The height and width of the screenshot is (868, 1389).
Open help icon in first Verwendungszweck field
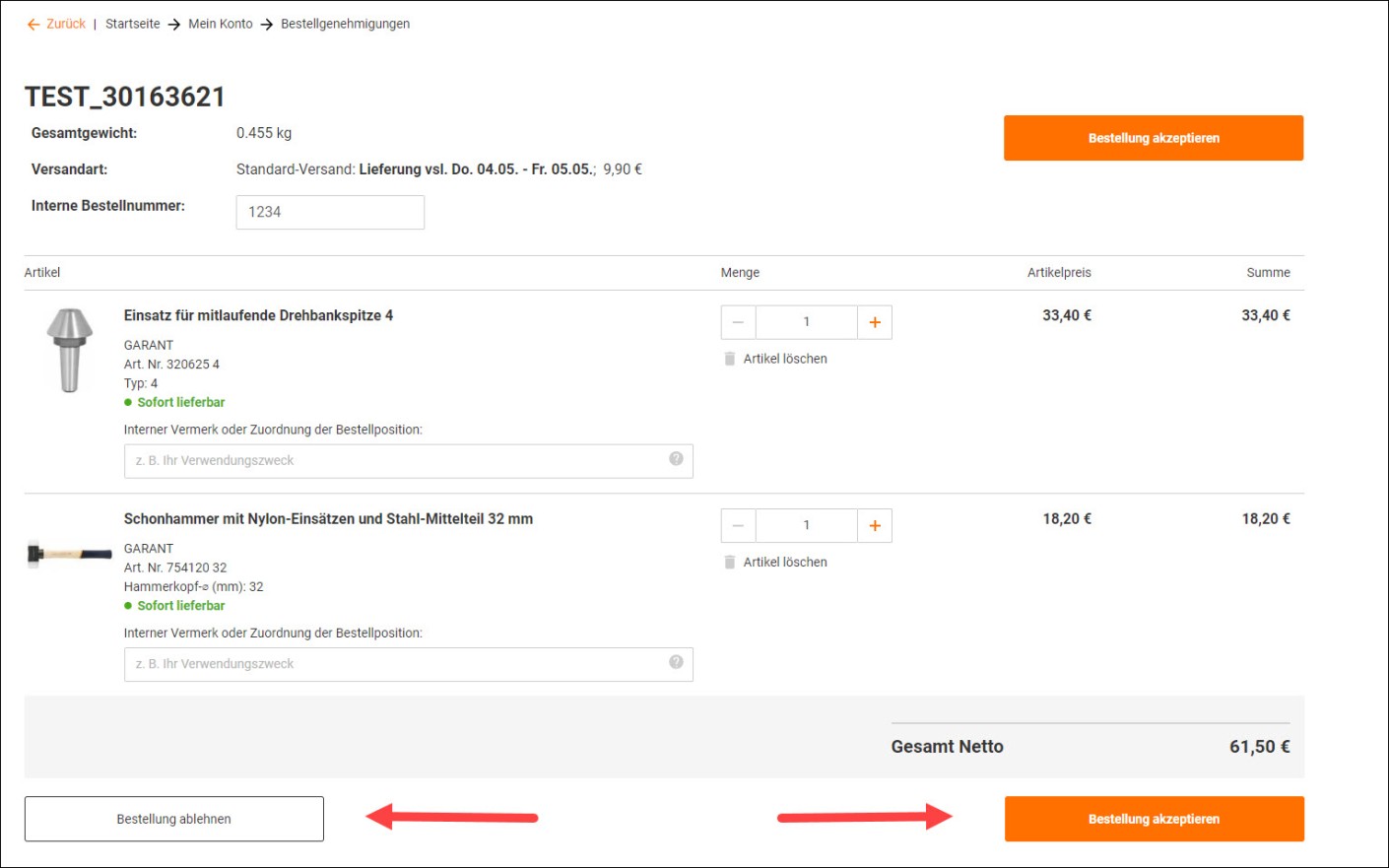pyautogui.click(x=676, y=459)
